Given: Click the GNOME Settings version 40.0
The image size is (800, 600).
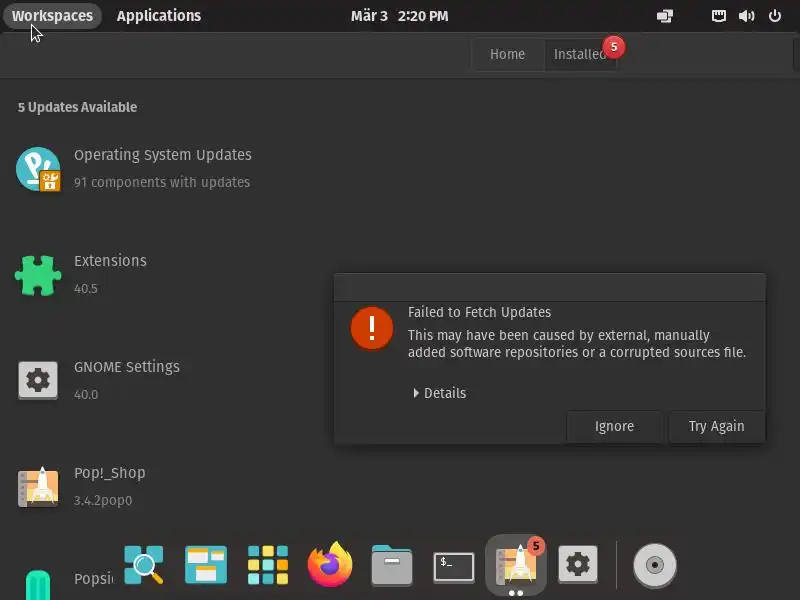Looking at the screenshot, I should (x=86, y=394).
